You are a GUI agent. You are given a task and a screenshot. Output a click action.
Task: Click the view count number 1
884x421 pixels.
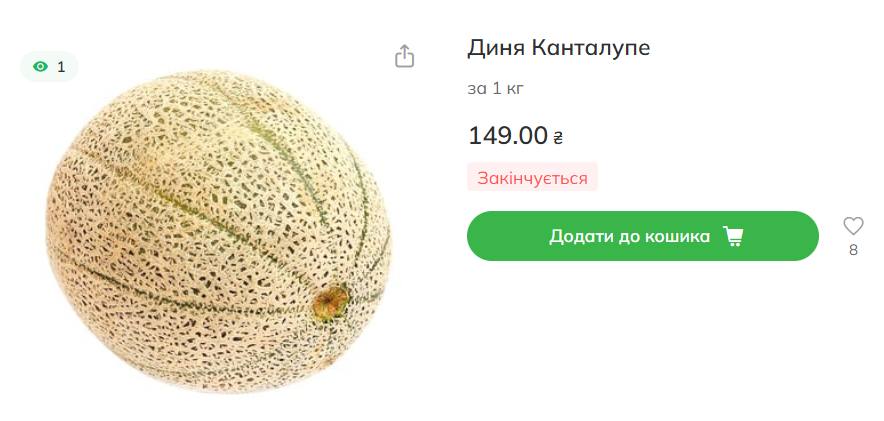point(61,67)
